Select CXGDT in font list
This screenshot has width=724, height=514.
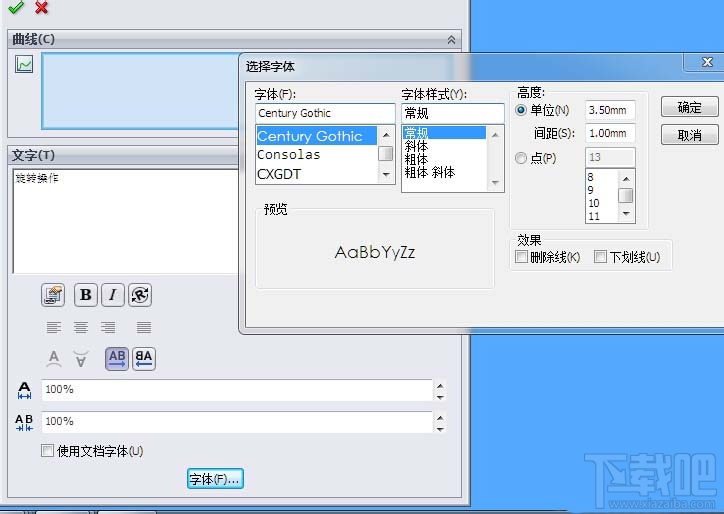tap(317, 174)
